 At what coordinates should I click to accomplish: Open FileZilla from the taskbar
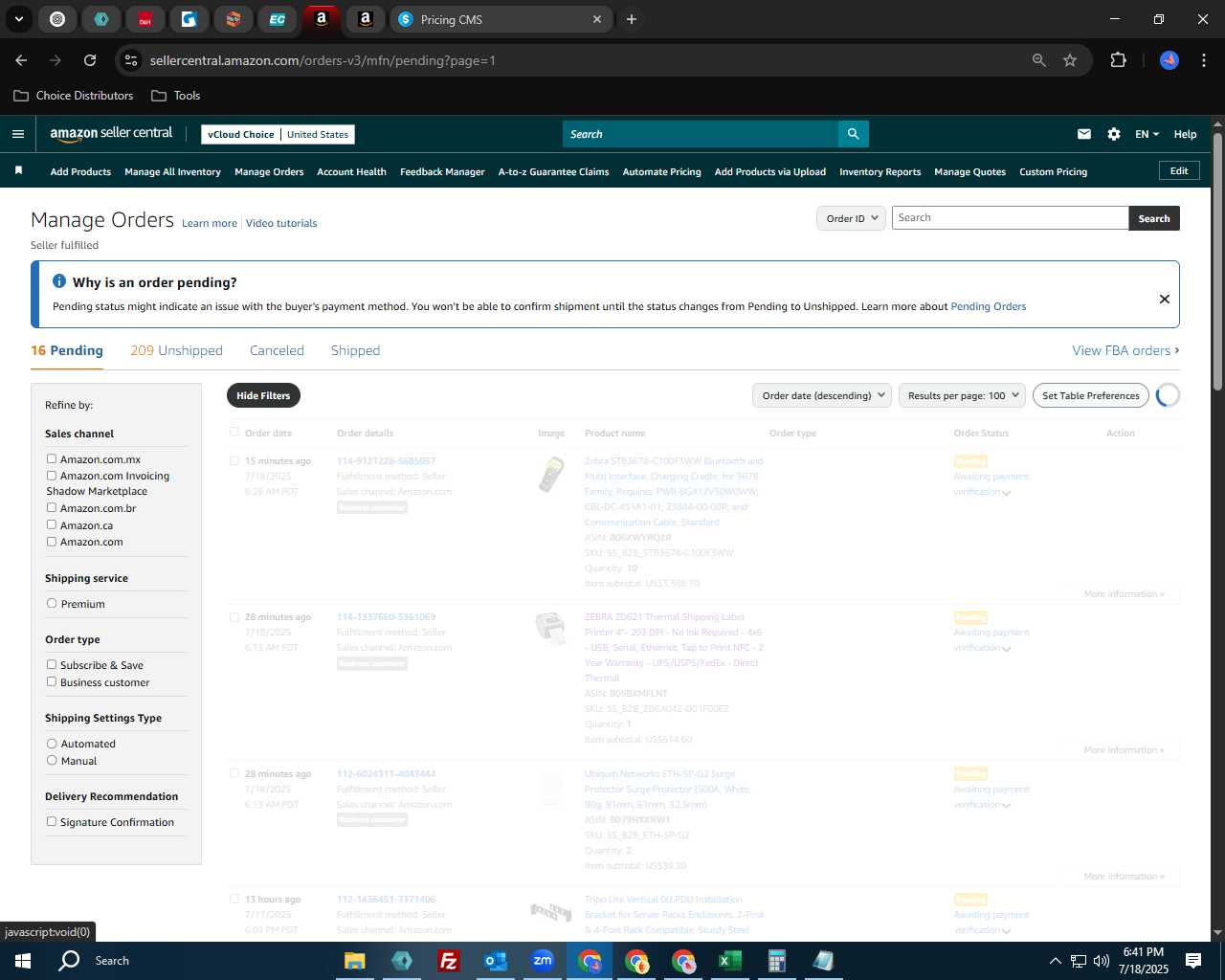click(x=448, y=961)
